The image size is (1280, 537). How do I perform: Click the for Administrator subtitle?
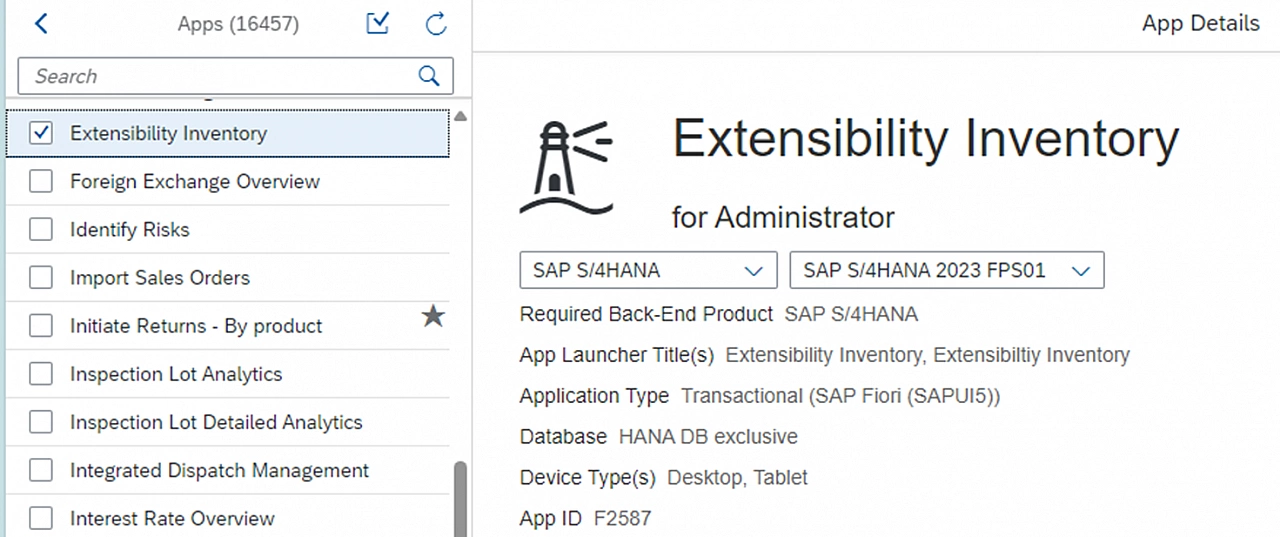click(x=783, y=217)
